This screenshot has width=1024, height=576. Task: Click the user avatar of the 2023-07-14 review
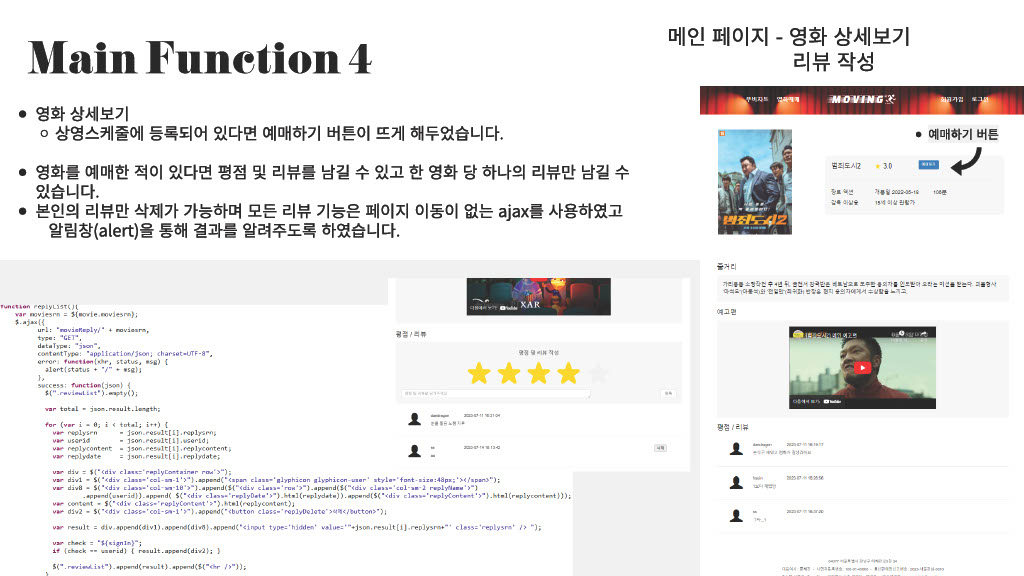[414, 451]
